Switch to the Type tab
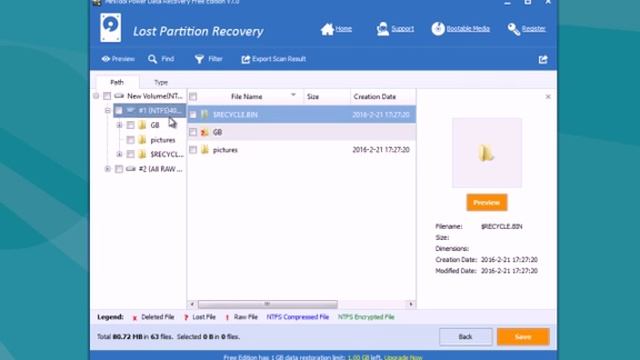Viewport: 640px width, 360px height. coord(161,82)
